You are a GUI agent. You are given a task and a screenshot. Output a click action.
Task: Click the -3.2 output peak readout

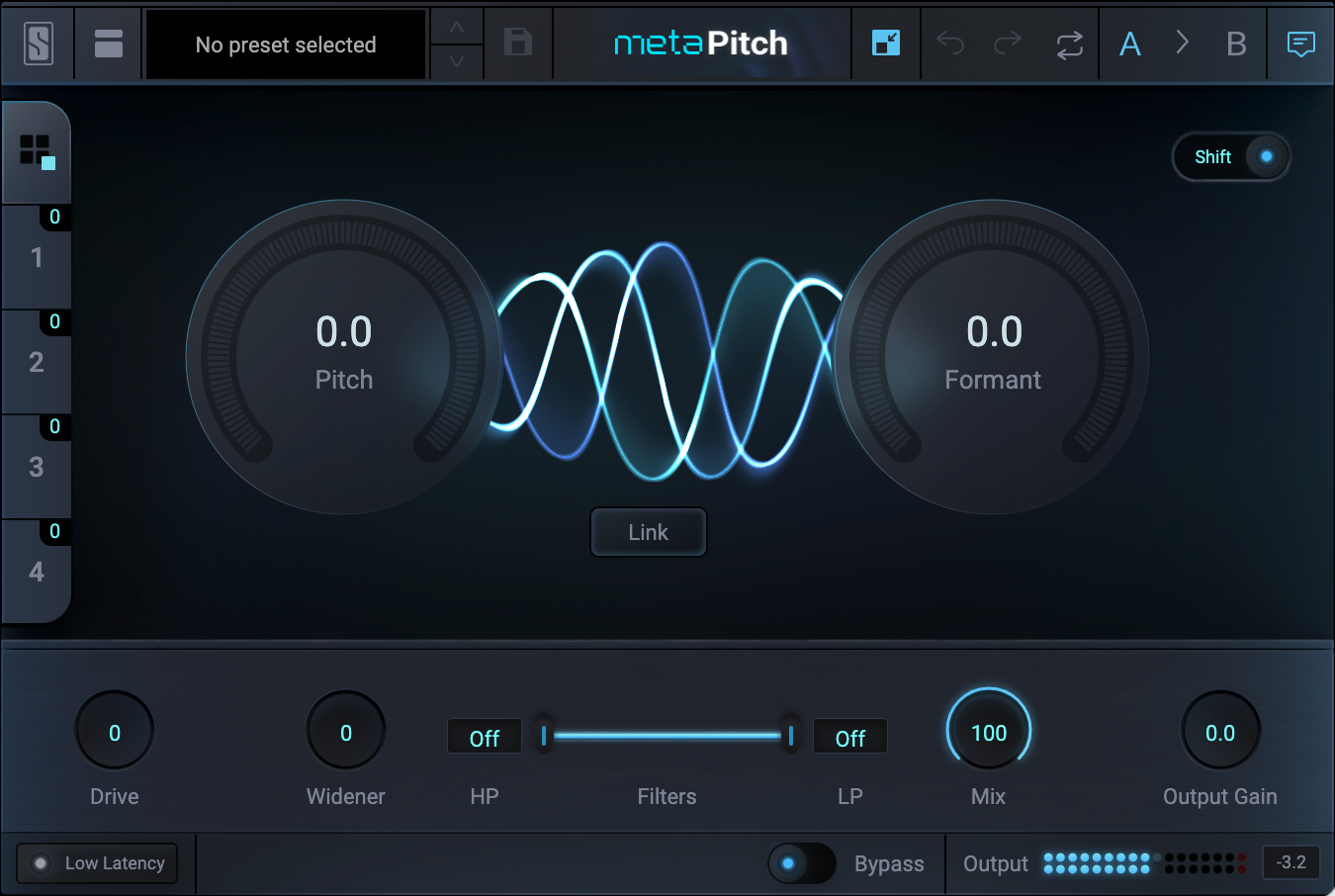coord(1291,862)
